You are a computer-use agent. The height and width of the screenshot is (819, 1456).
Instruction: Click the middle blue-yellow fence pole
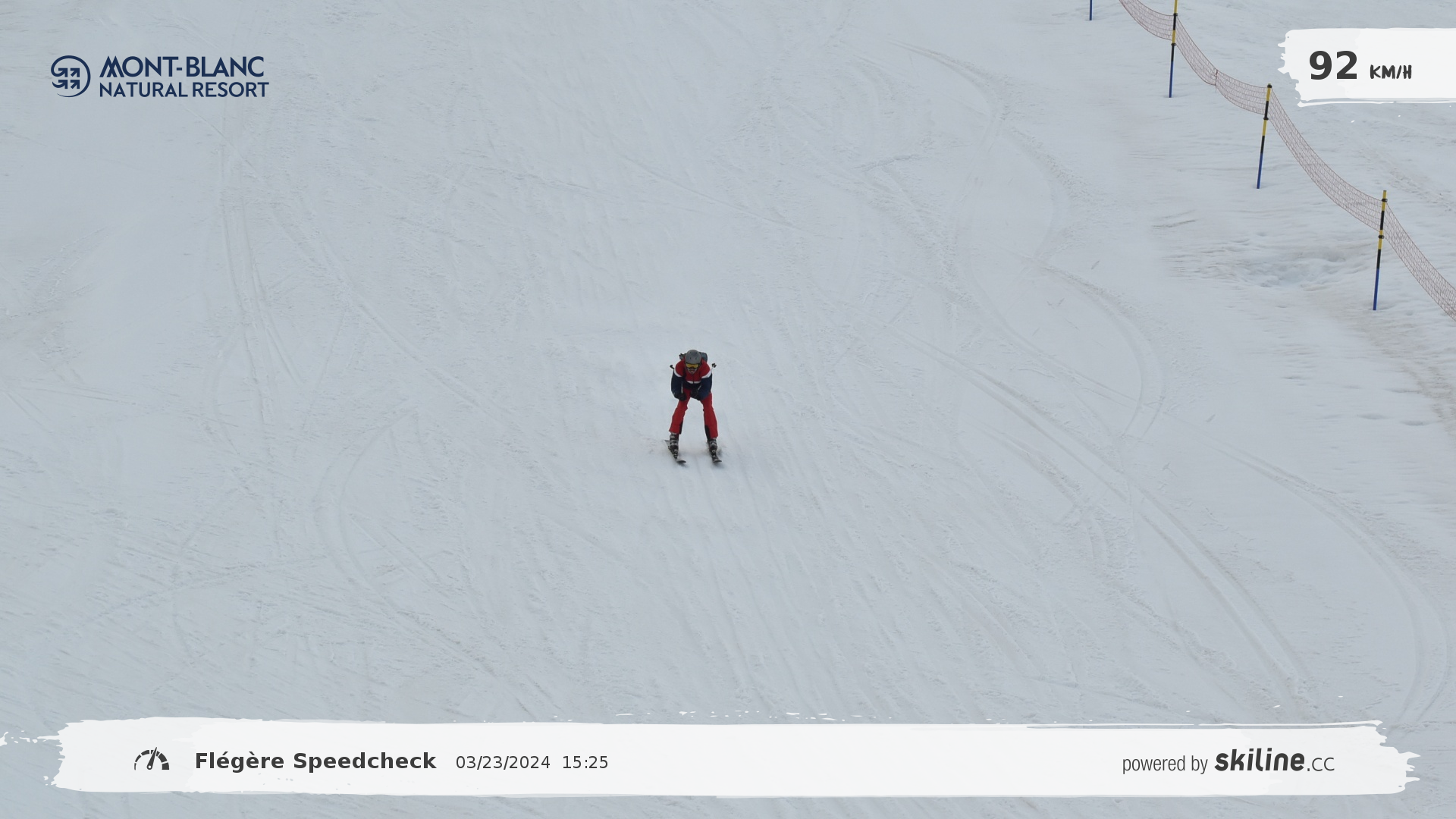coord(1263,136)
